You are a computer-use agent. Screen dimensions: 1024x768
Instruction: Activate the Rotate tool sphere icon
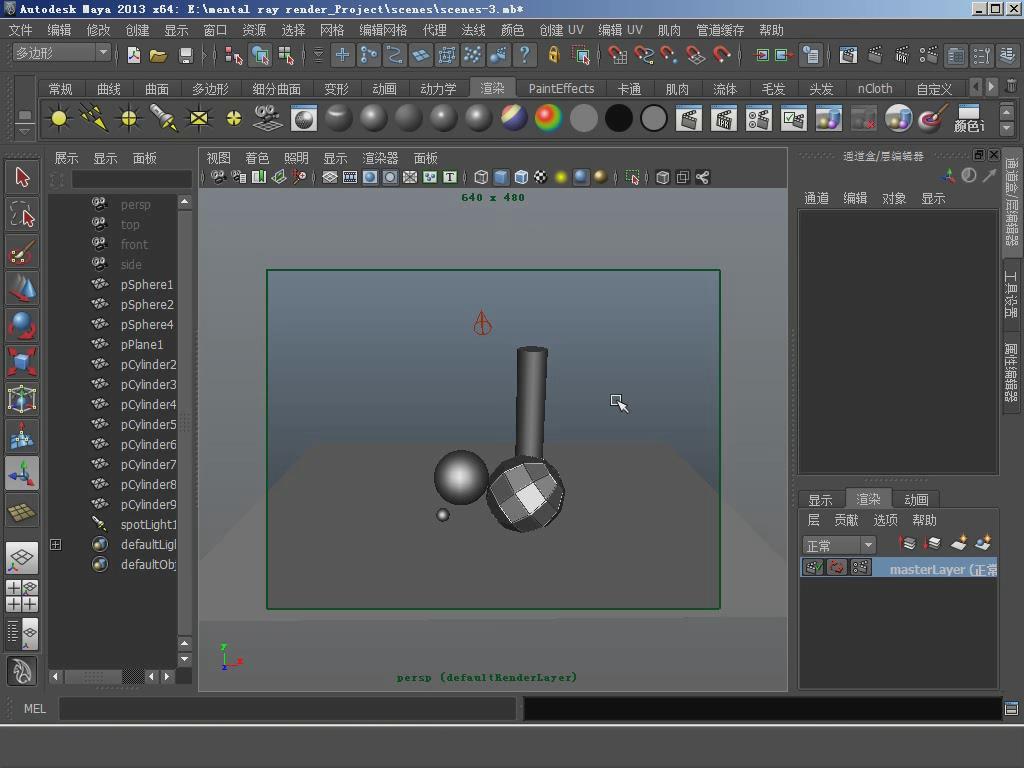22,325
